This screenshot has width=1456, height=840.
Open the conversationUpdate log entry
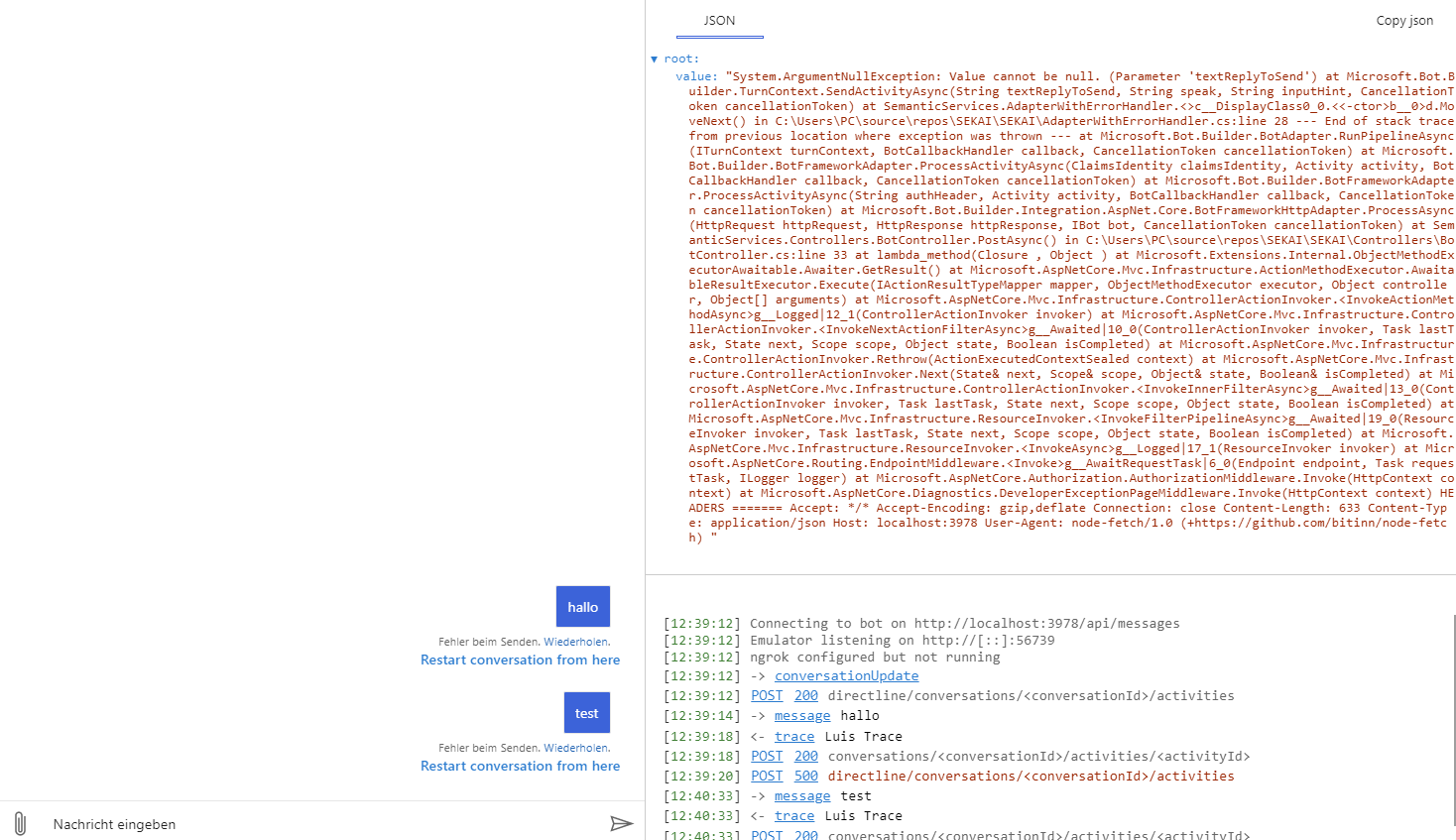[x=846, y=675]
